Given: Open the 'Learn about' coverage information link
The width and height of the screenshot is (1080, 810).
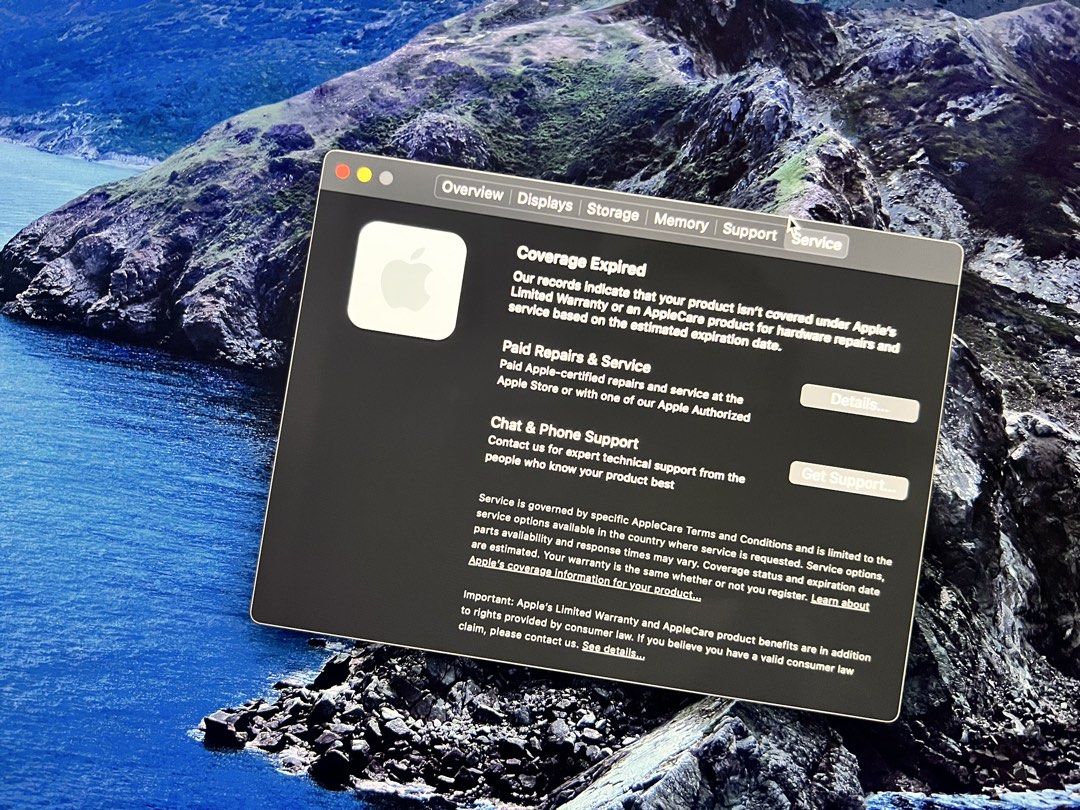Looking at the screenshot, I should (840, 602).
